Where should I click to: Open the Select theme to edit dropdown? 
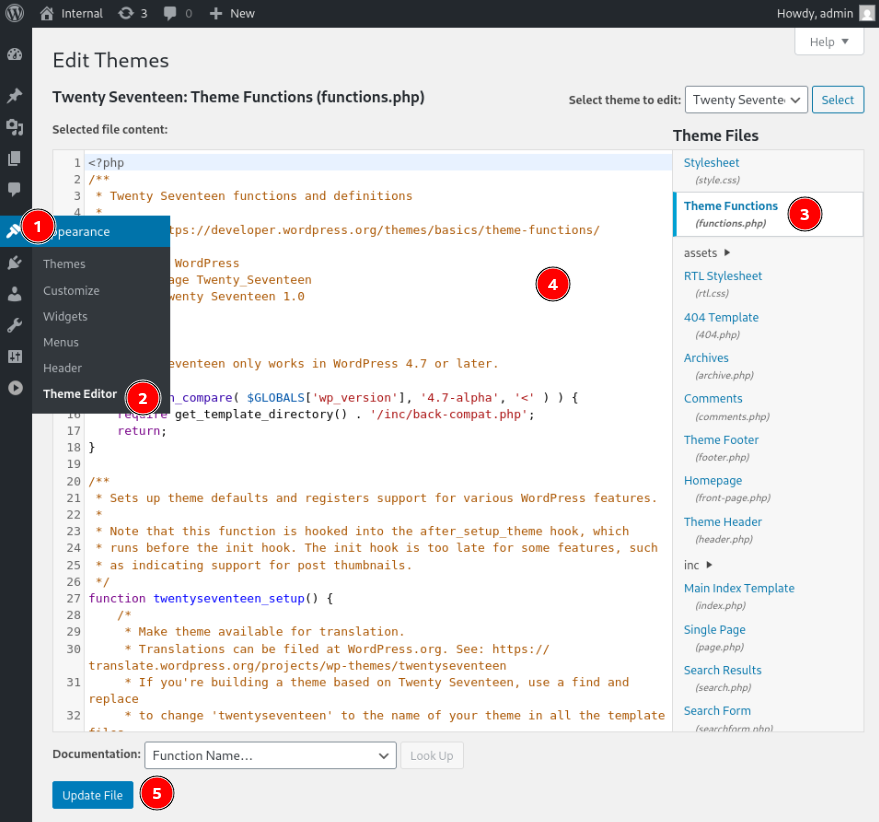(x=746, y=100)
